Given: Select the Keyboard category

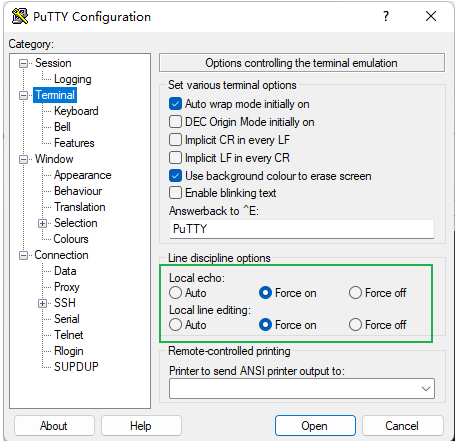Looking at the screenshot, I should (x=76, y=111).
